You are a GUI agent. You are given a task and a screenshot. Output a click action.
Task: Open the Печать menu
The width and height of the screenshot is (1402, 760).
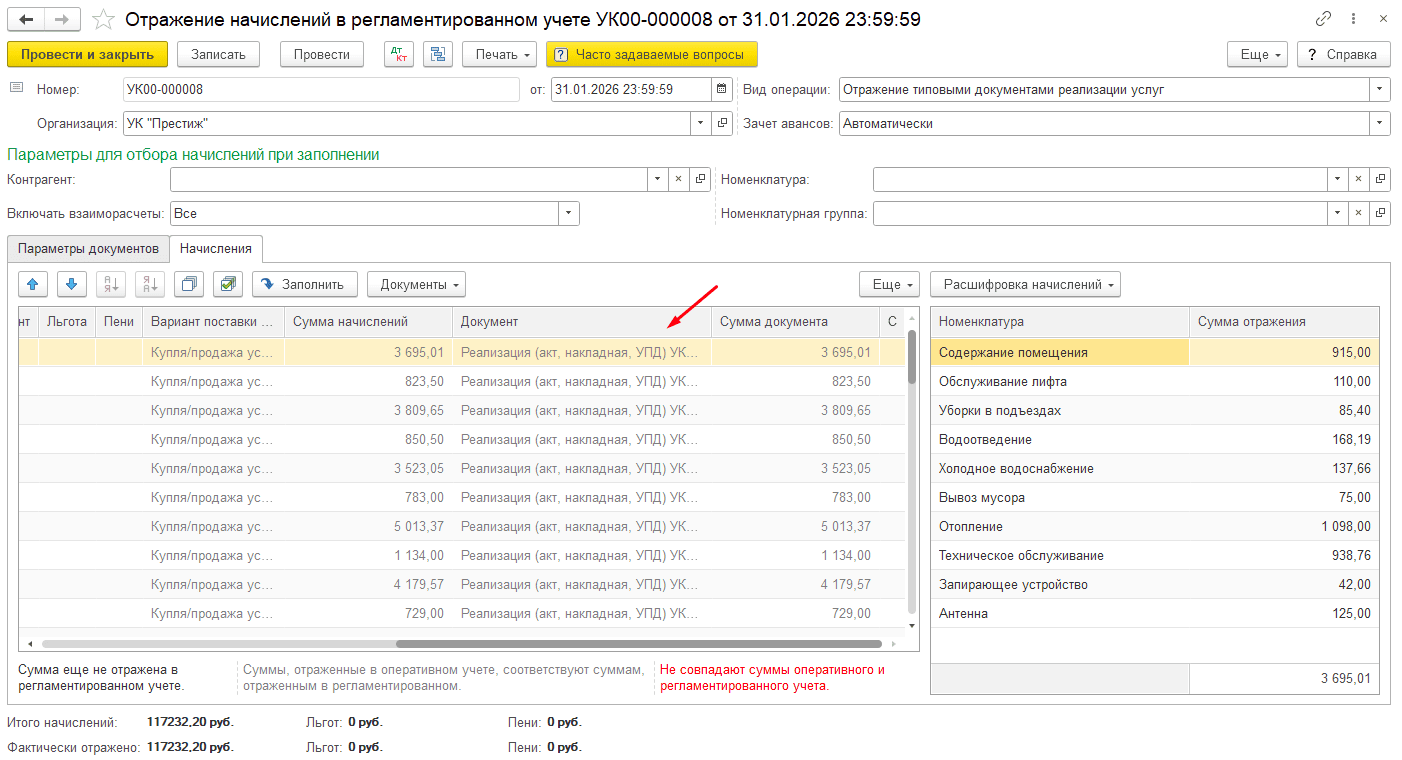point(499,54)
